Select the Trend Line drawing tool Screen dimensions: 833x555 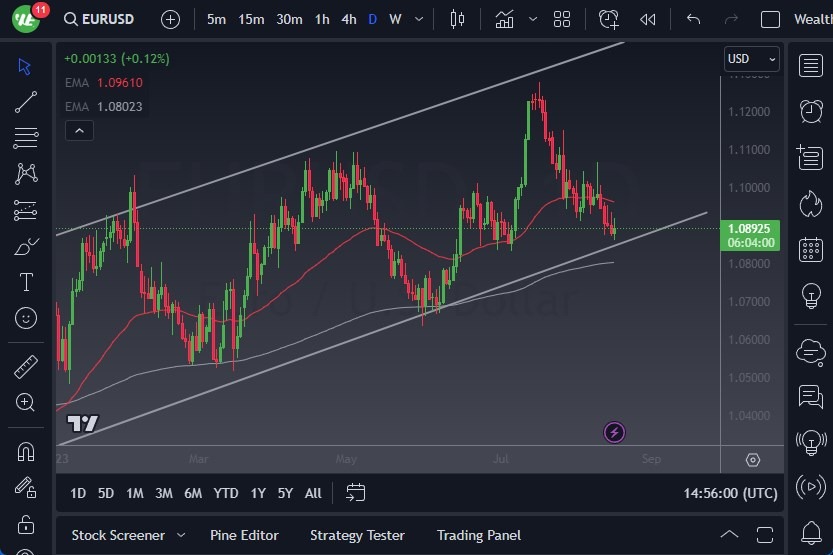pyautogui.click(x=26, y=102)
